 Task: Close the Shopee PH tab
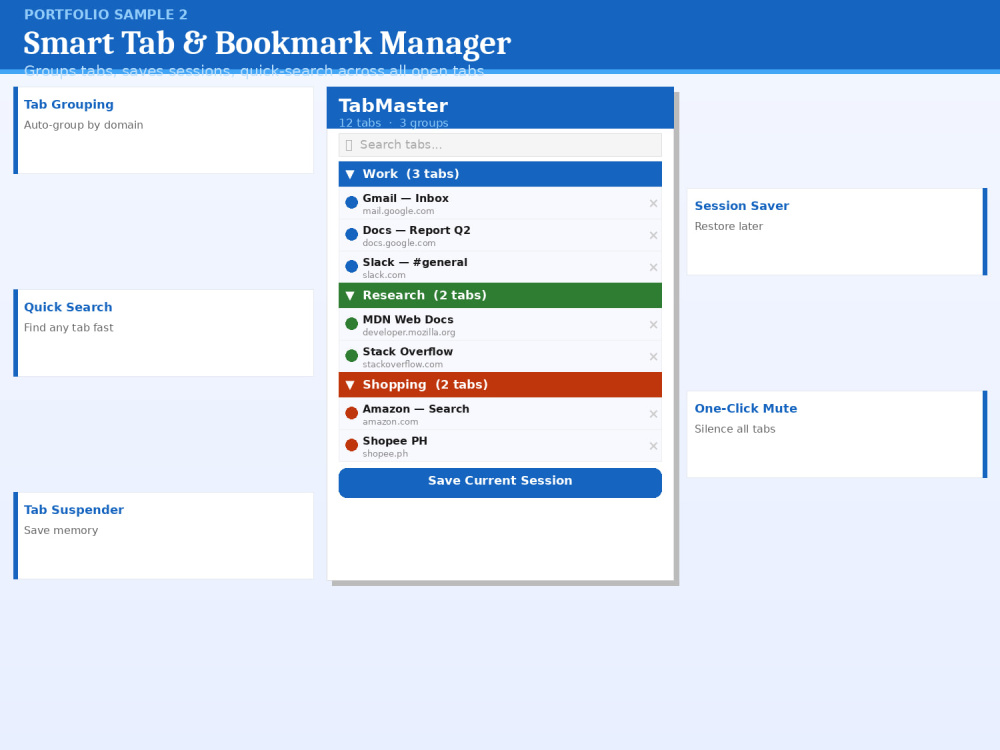pyautogui.click(x=653, y=446)
